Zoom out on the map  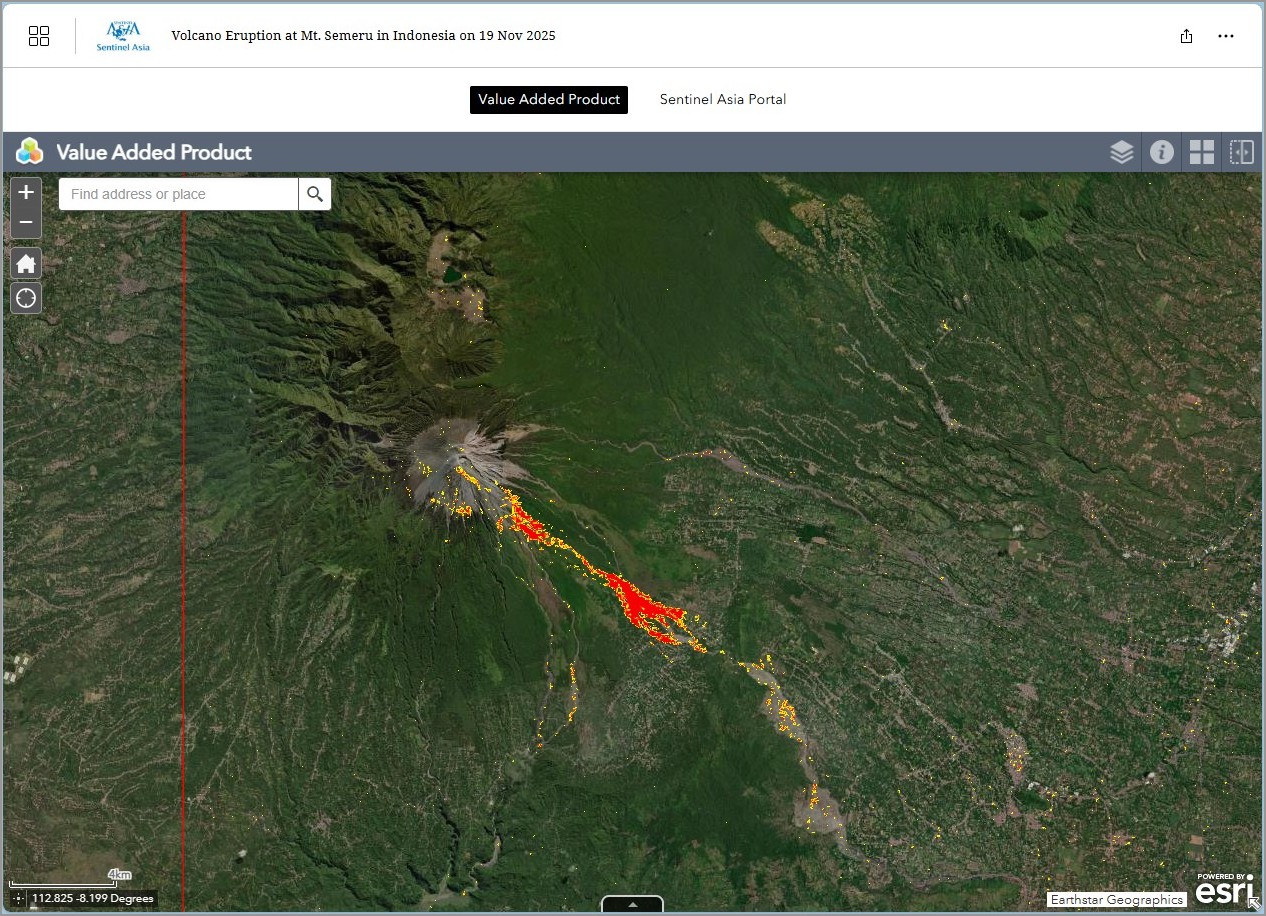26,222
